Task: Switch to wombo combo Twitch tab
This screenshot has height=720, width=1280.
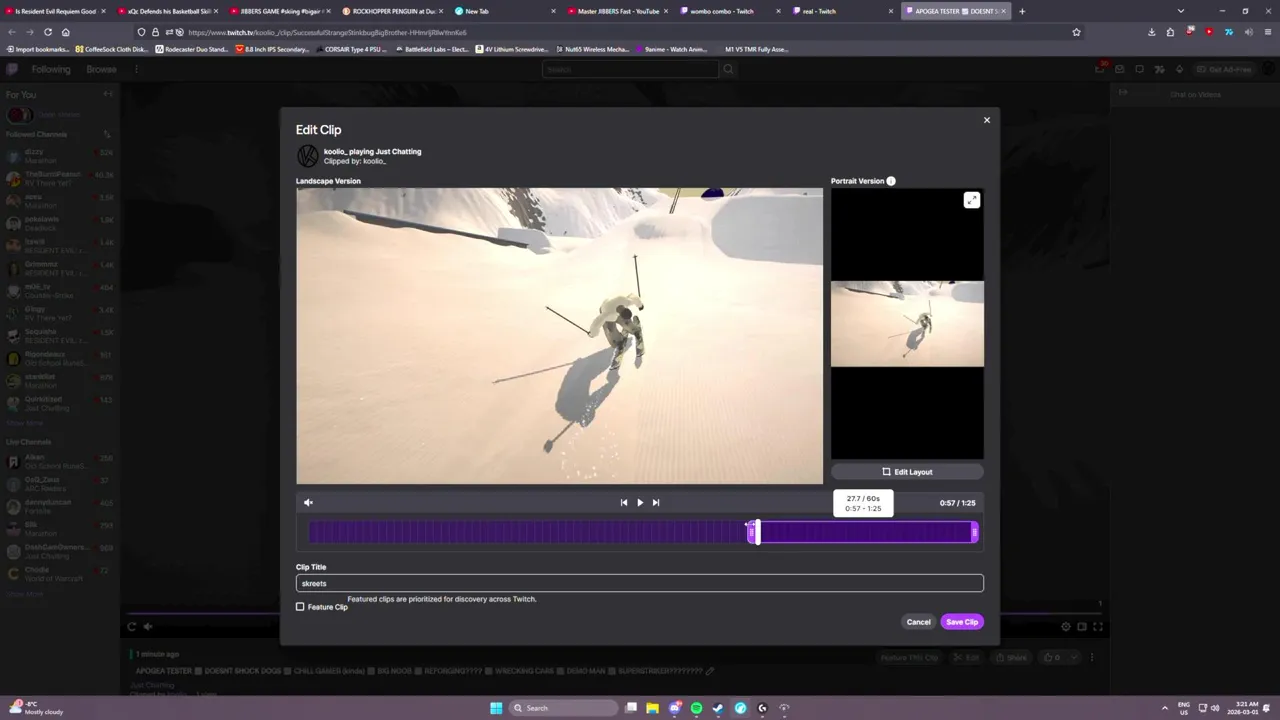Action: 731,11
